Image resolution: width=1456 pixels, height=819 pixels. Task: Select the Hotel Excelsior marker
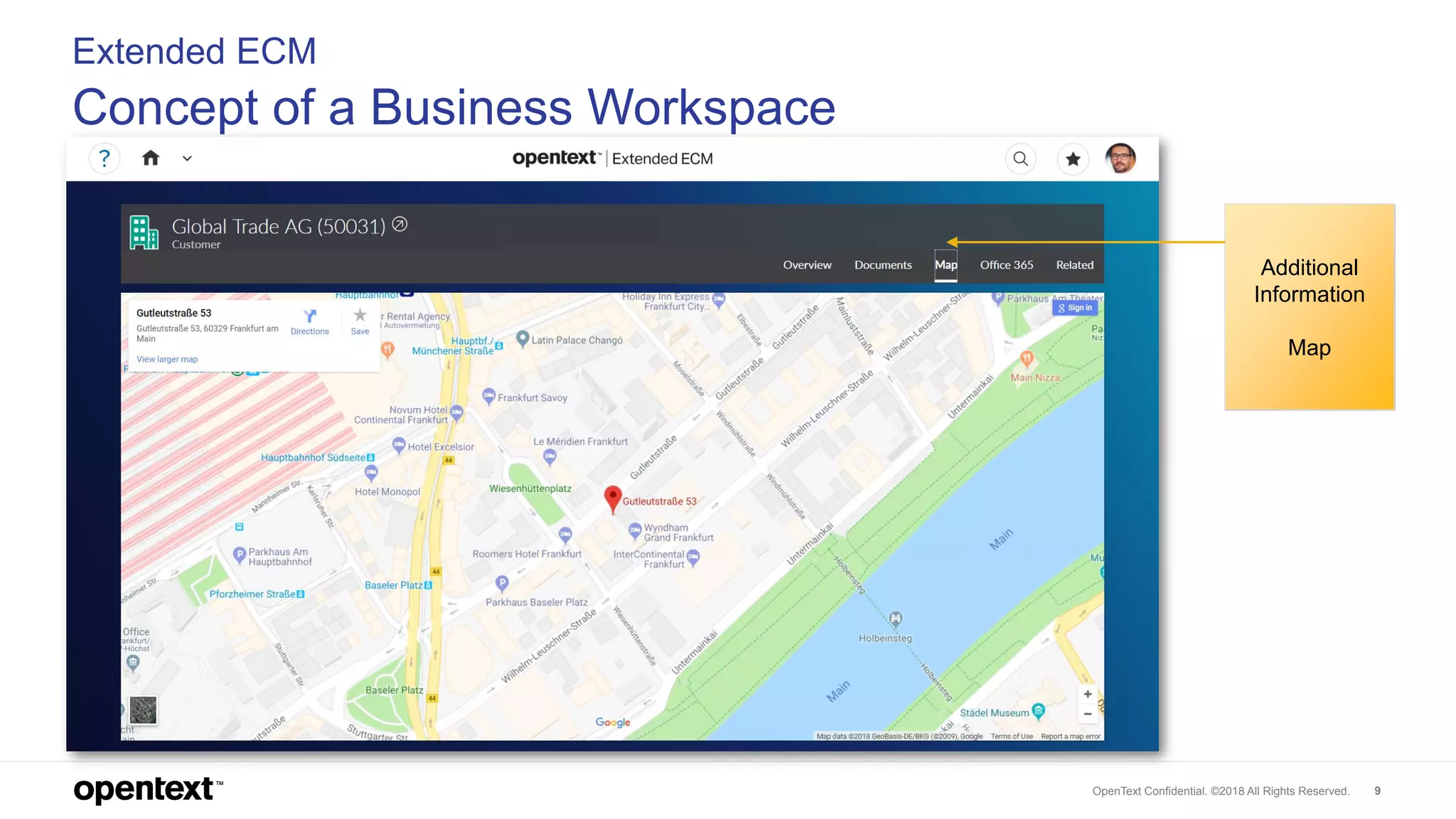(x=399, y=445)
